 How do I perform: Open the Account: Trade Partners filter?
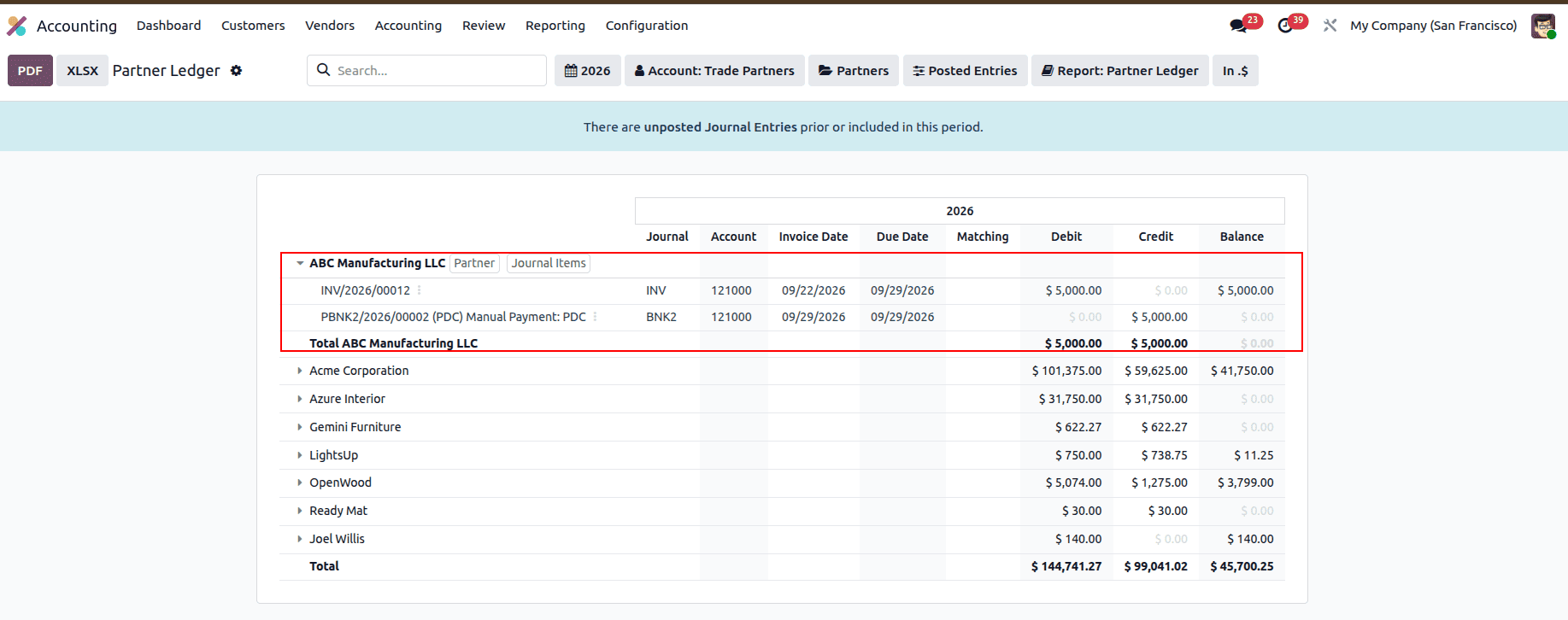click(x=714, y=71)
